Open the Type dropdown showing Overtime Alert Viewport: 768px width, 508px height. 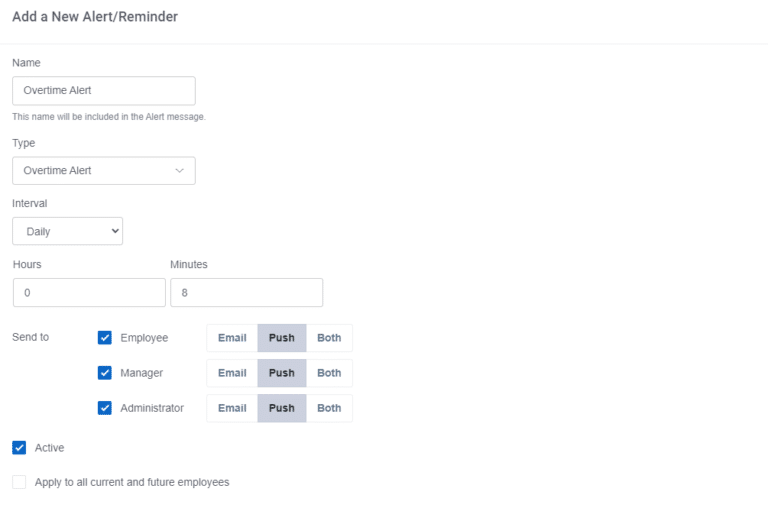click(x=104, y=170)
